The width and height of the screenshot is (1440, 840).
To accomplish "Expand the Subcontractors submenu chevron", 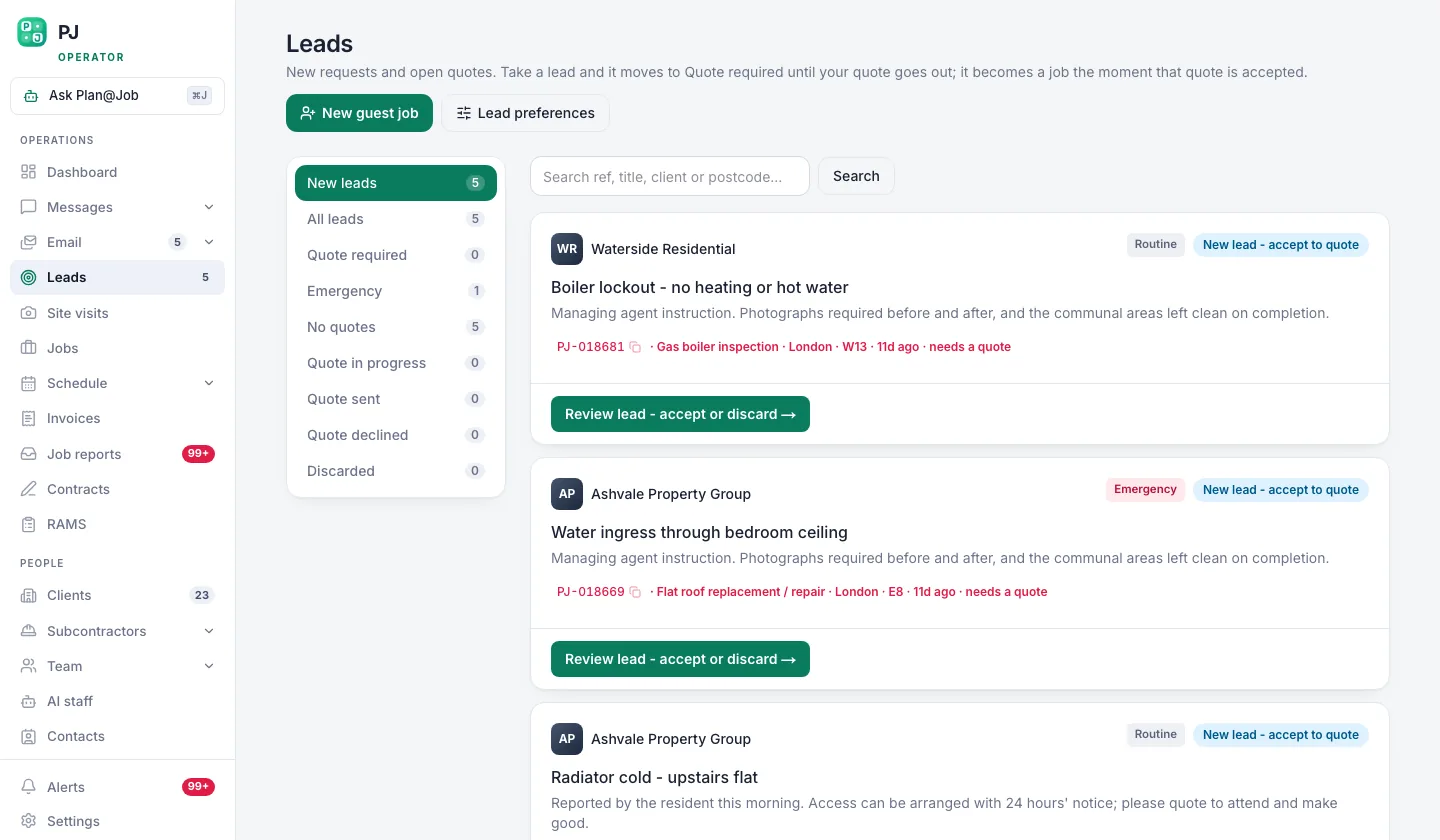I will pos(209,631).
